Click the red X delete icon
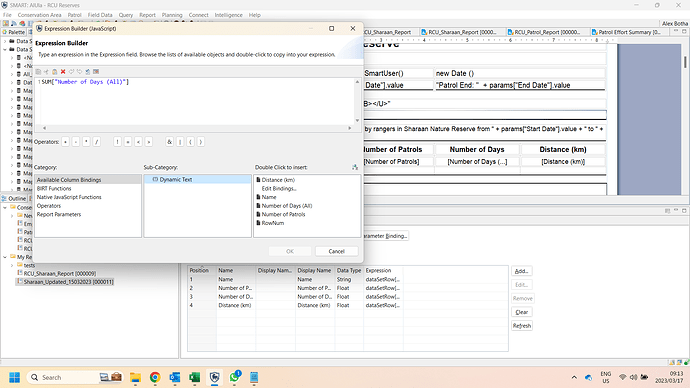 pyautogui.click(x=63, y=72)
